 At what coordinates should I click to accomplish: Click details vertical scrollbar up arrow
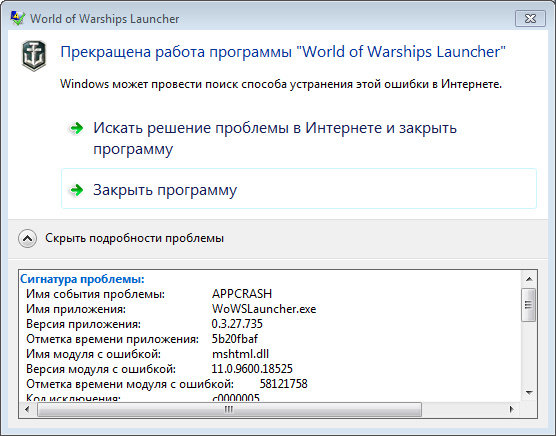coord(529,279)
